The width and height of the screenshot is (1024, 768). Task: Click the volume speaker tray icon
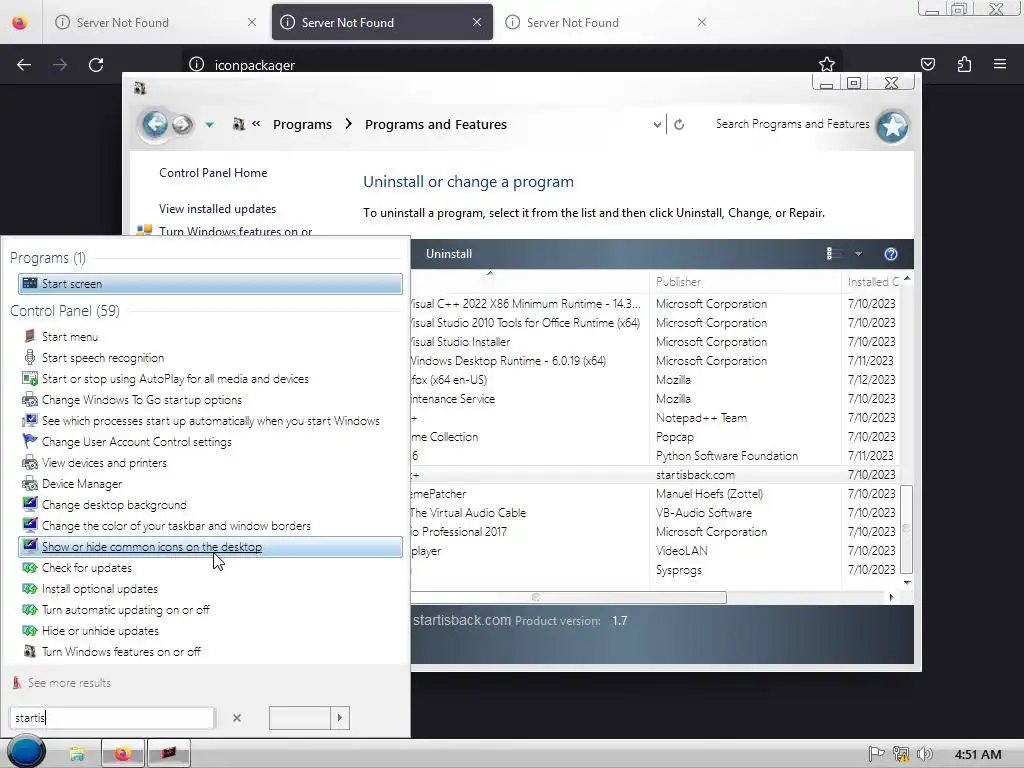(924, 754)
